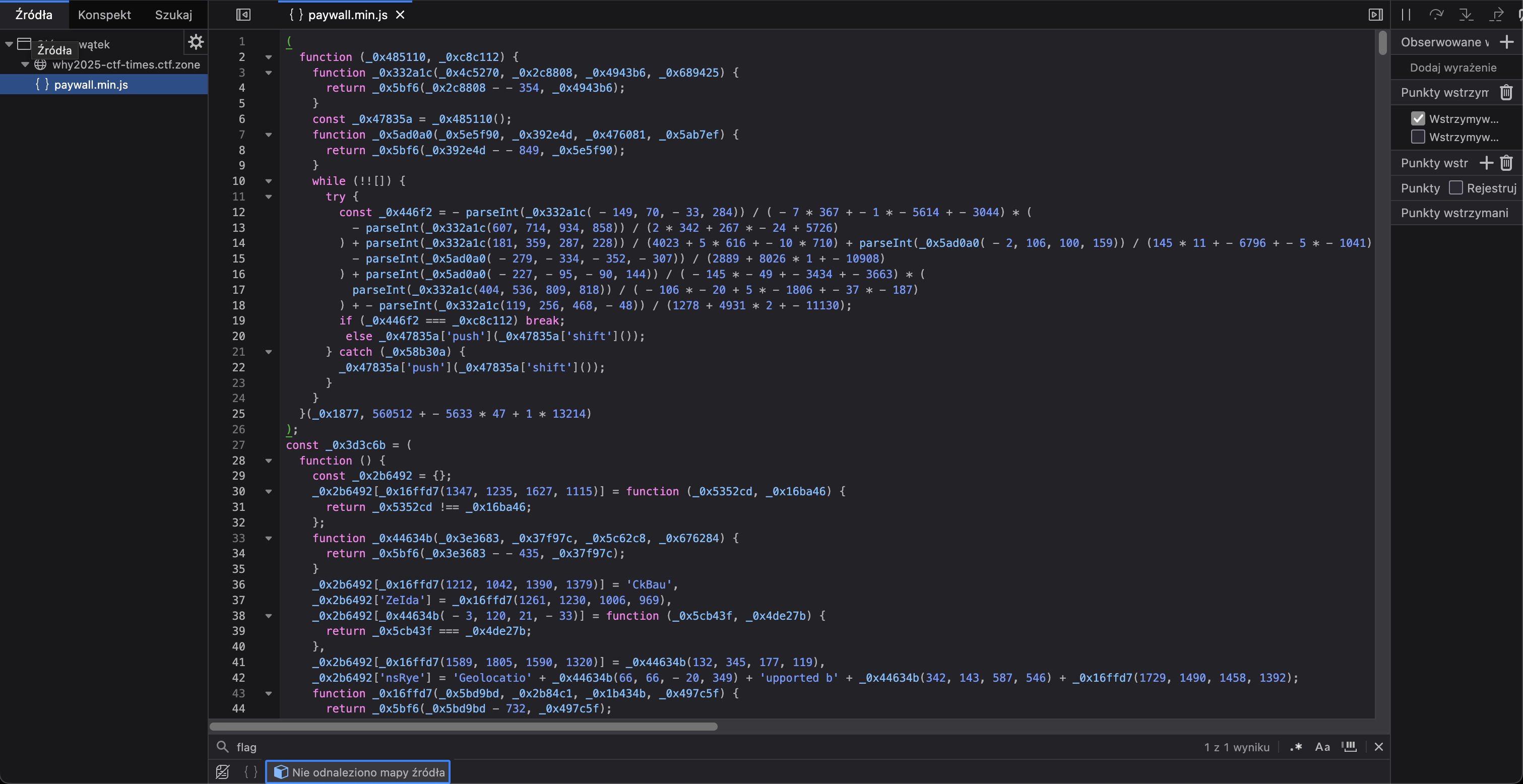Toggle blackbox source icon in footer
The height and width of the screenshot is (784, 1523).
tap(222, 771)
